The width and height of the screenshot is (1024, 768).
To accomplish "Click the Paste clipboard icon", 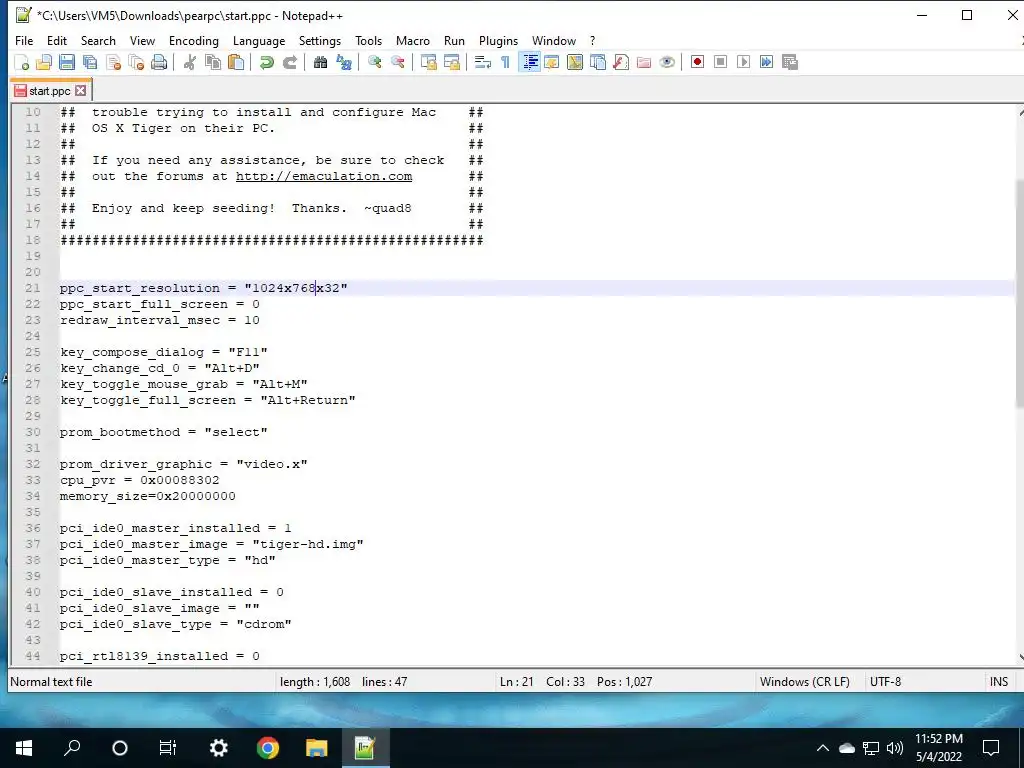I will 236,63.
